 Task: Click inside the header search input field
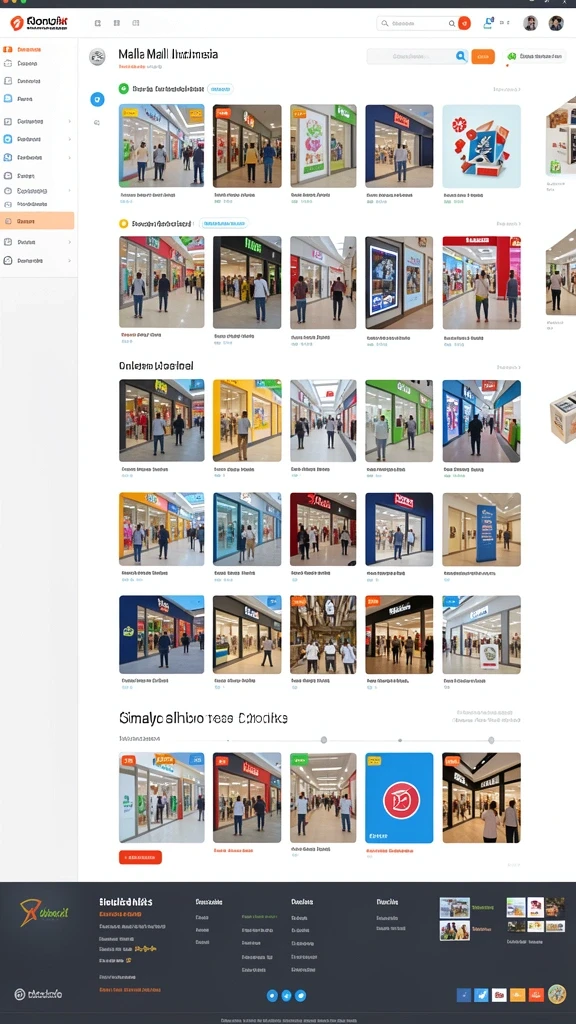pos(417,24)
